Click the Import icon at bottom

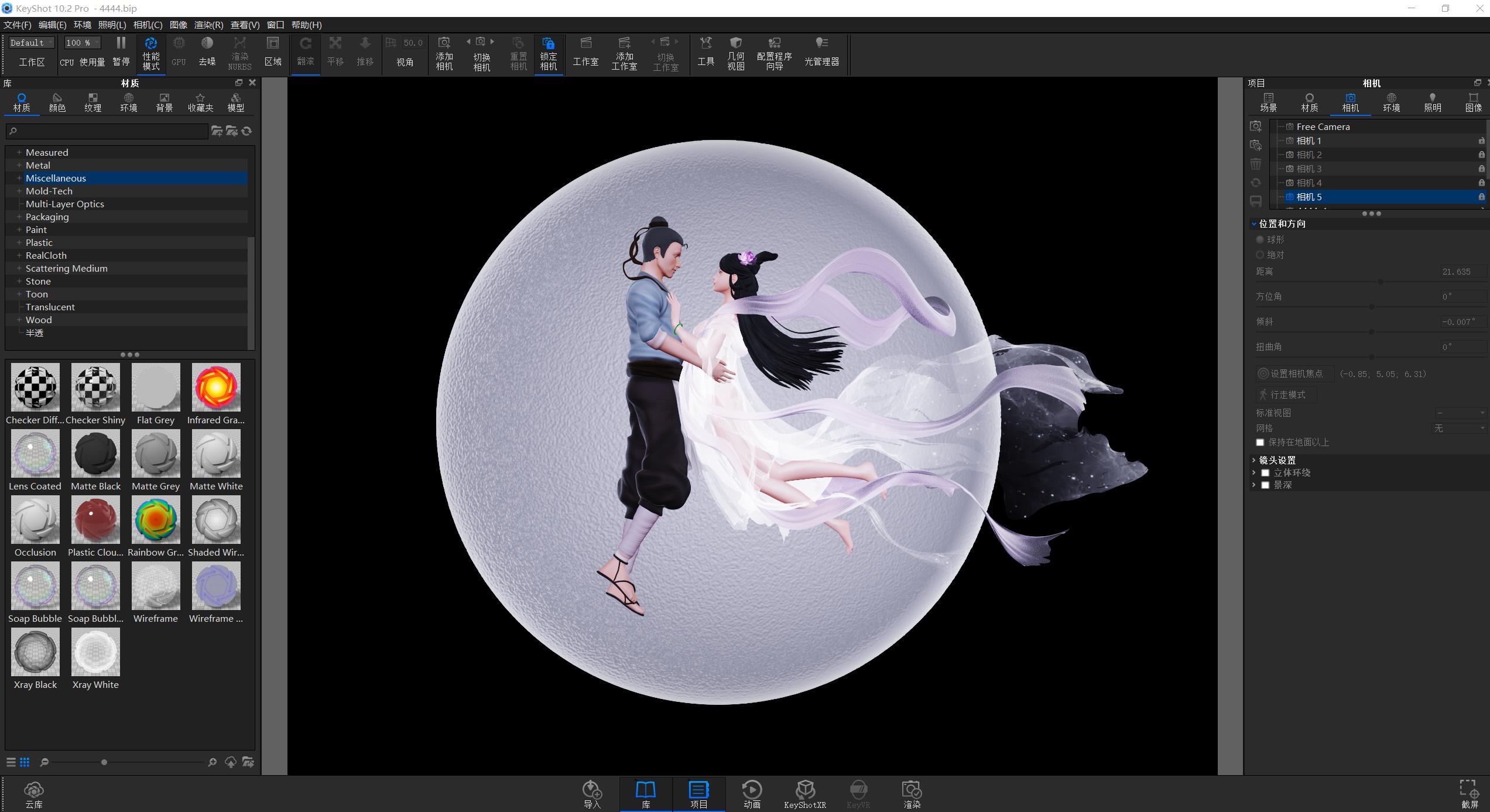coord(592,790)
